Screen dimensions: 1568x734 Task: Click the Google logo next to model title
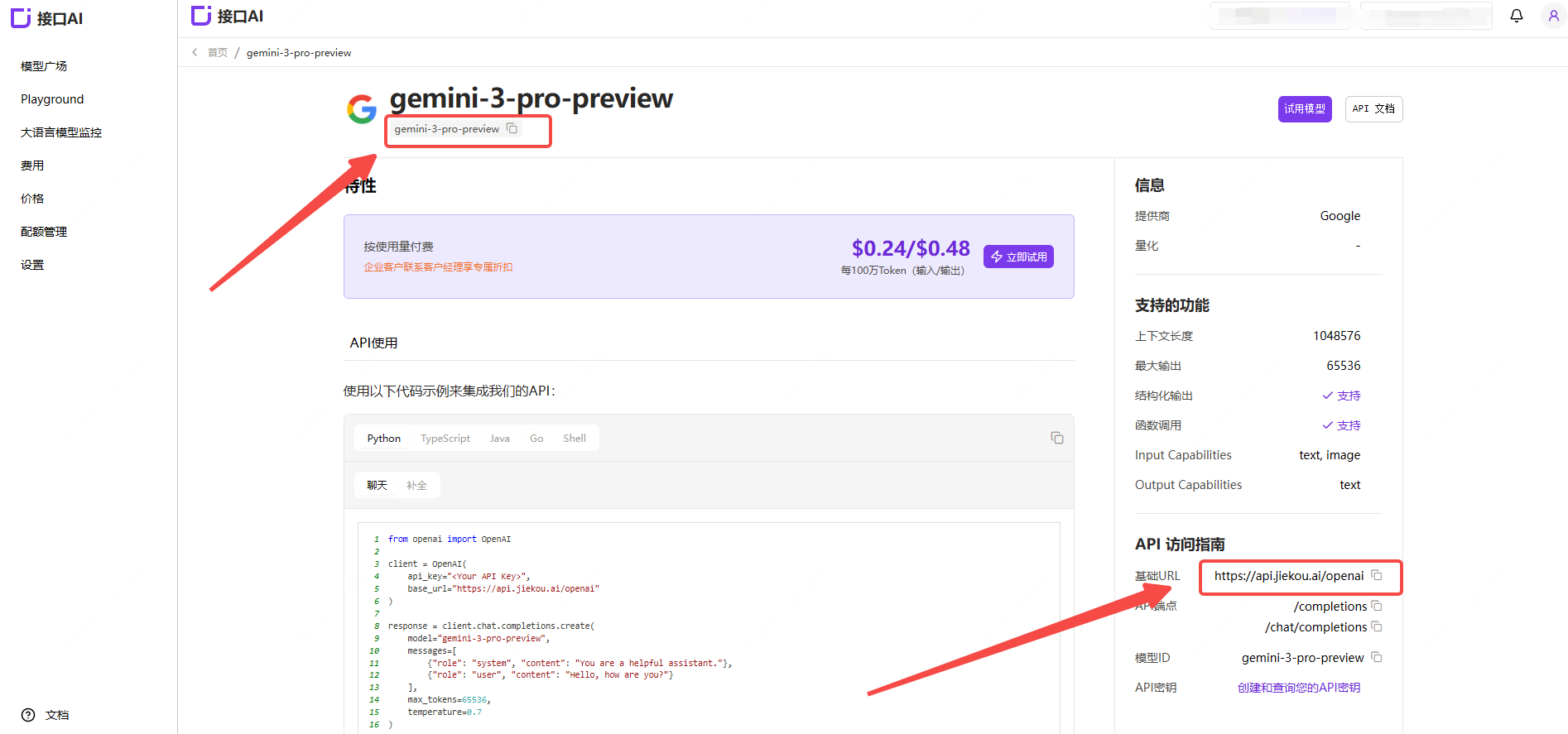point(362,109)
